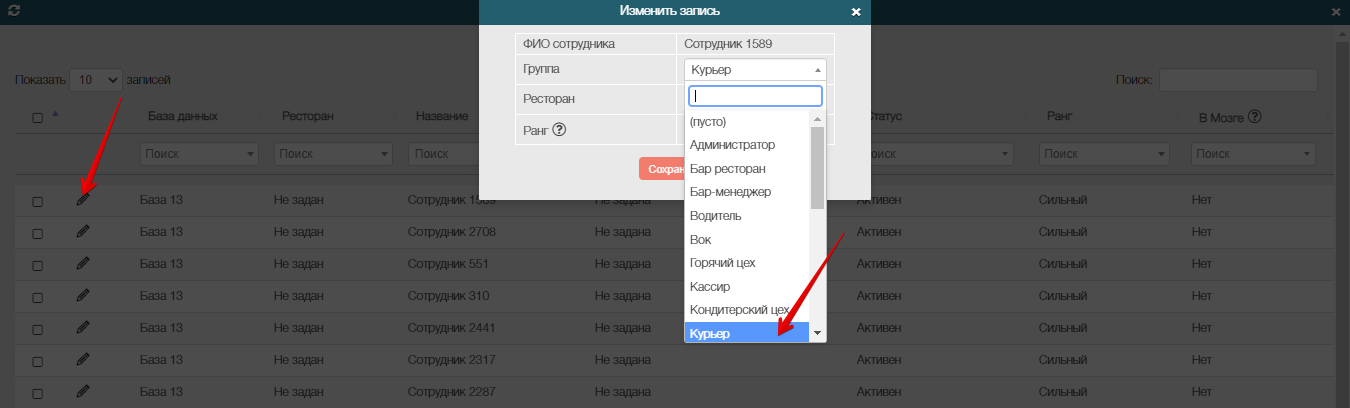Viewport: 1350px width, 408px height.
Task: Click help icon beside В Мозге header
Action: [x=1254, y=117]
